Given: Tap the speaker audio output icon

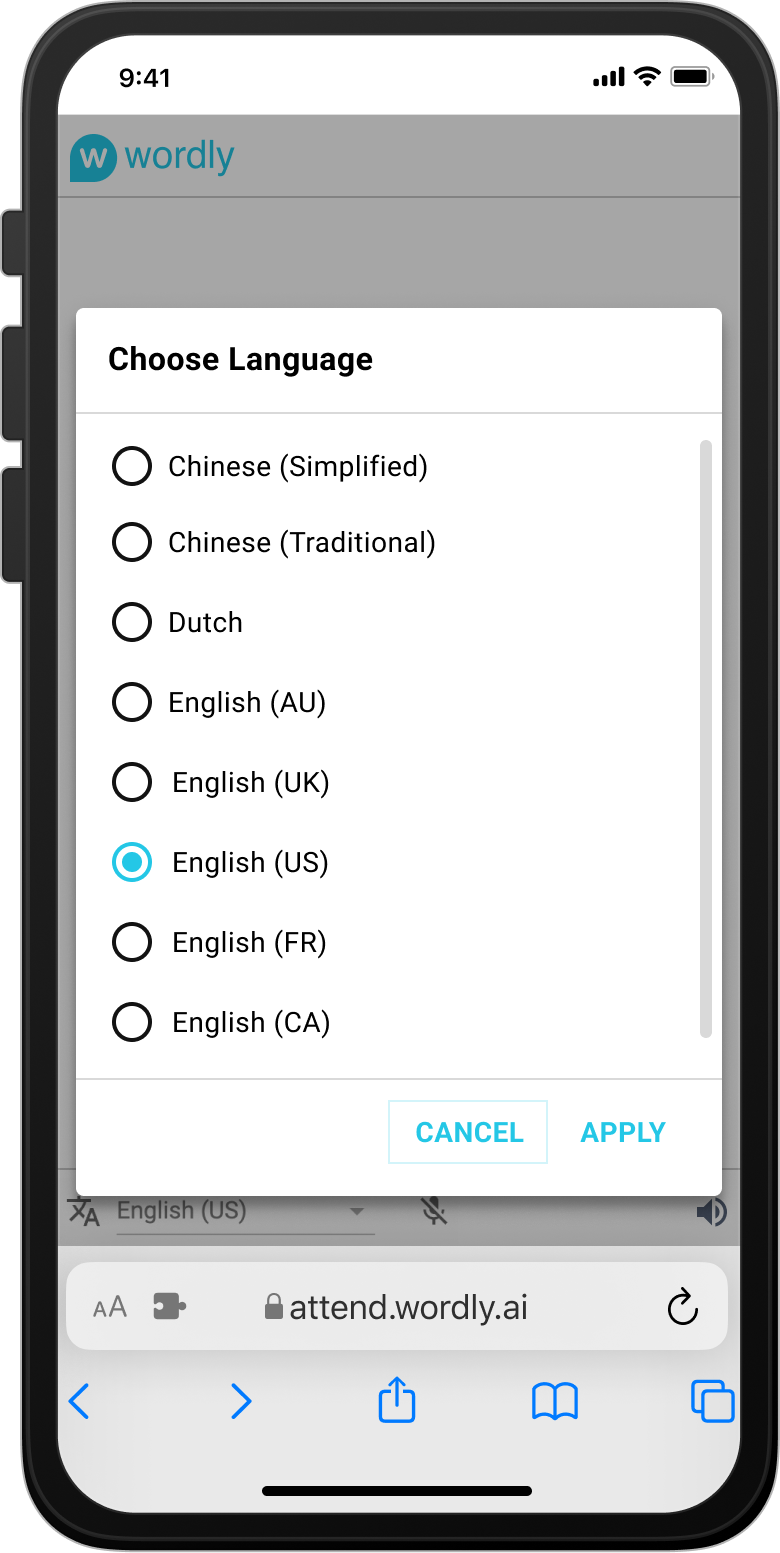Looking at the screenshot, I should tap(711, 1211).
